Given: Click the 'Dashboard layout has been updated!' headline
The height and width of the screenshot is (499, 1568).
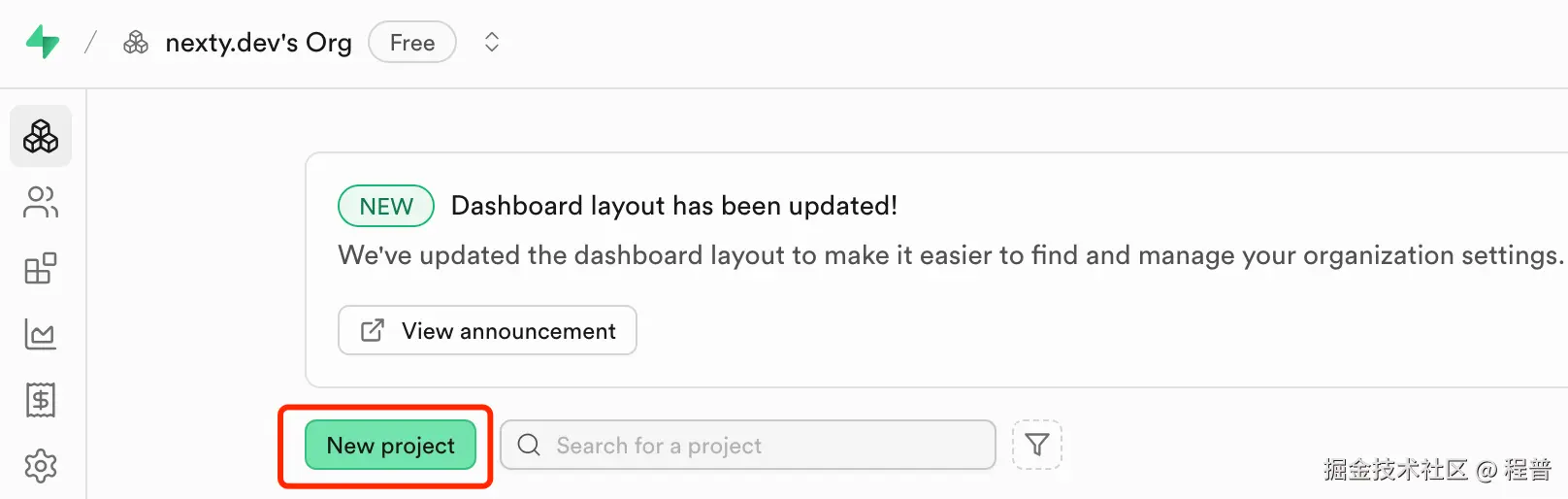Looking at the screenshot, I should coord(674,206).
